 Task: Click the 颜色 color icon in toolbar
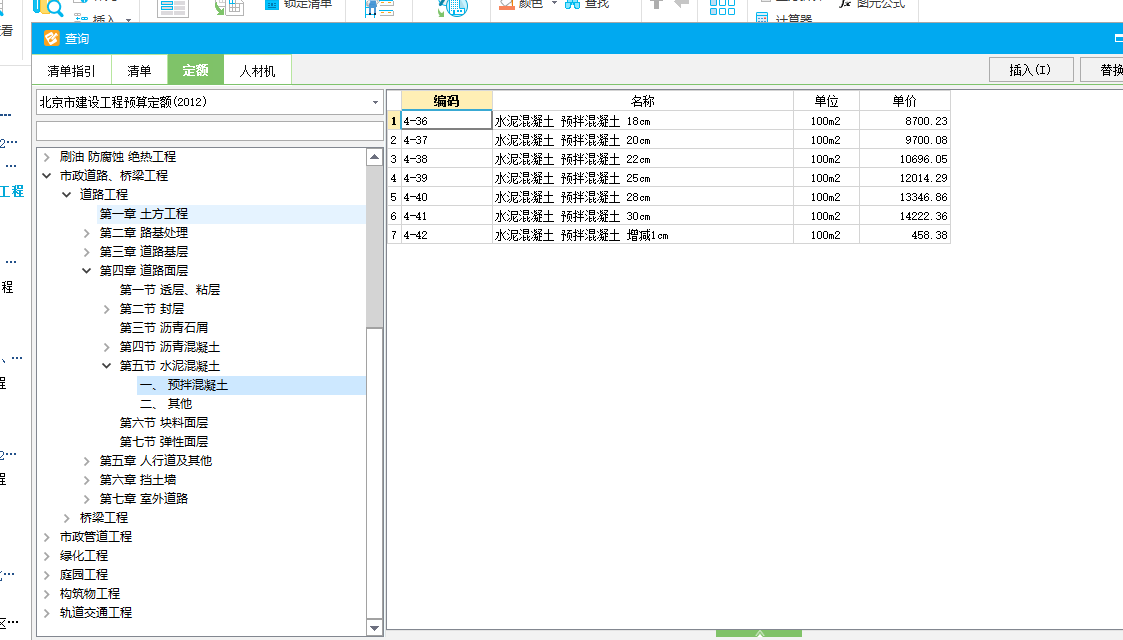[x=506, y=4]
